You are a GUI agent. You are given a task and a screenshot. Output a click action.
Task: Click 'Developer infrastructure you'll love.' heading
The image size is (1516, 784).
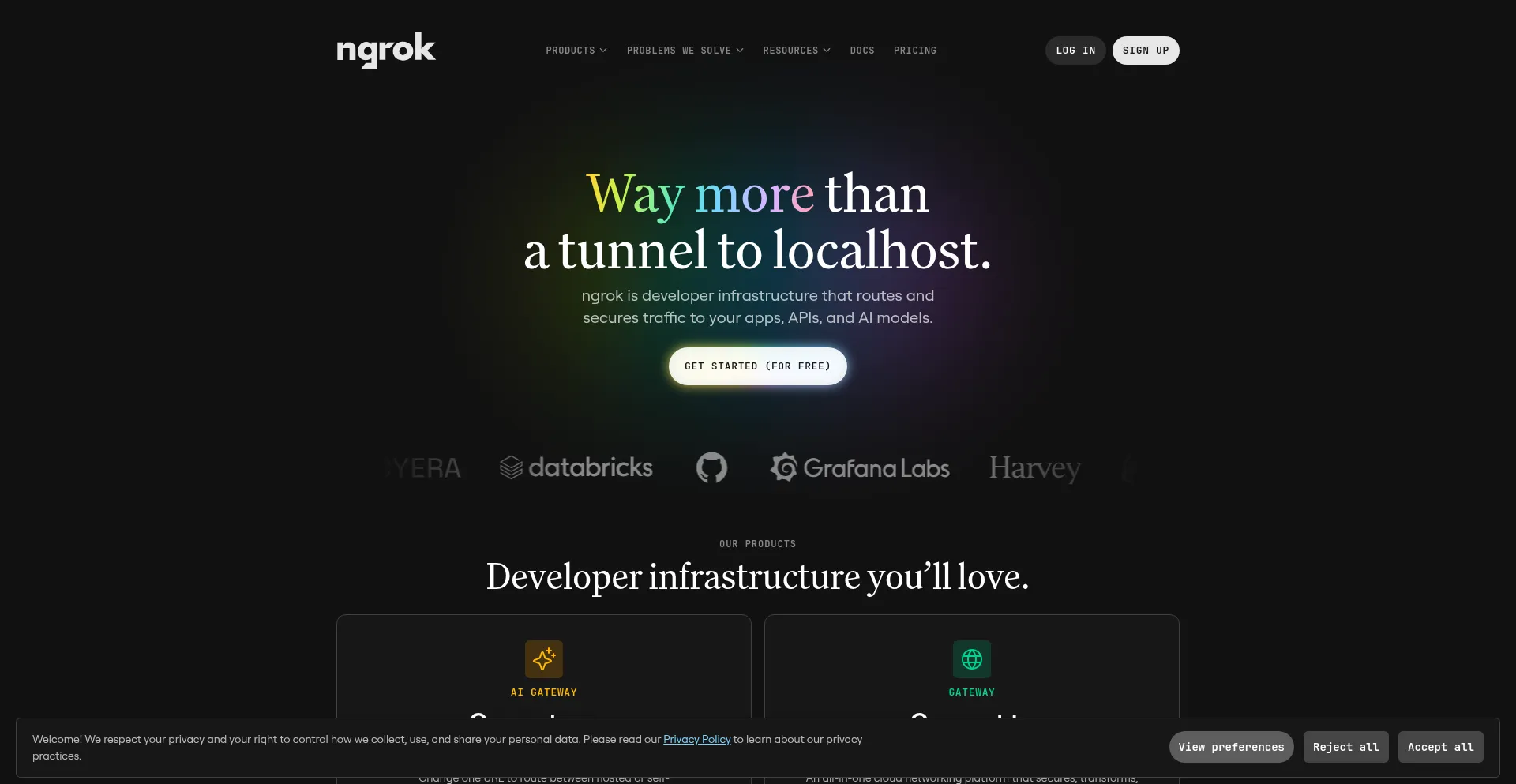pos(758,577)
